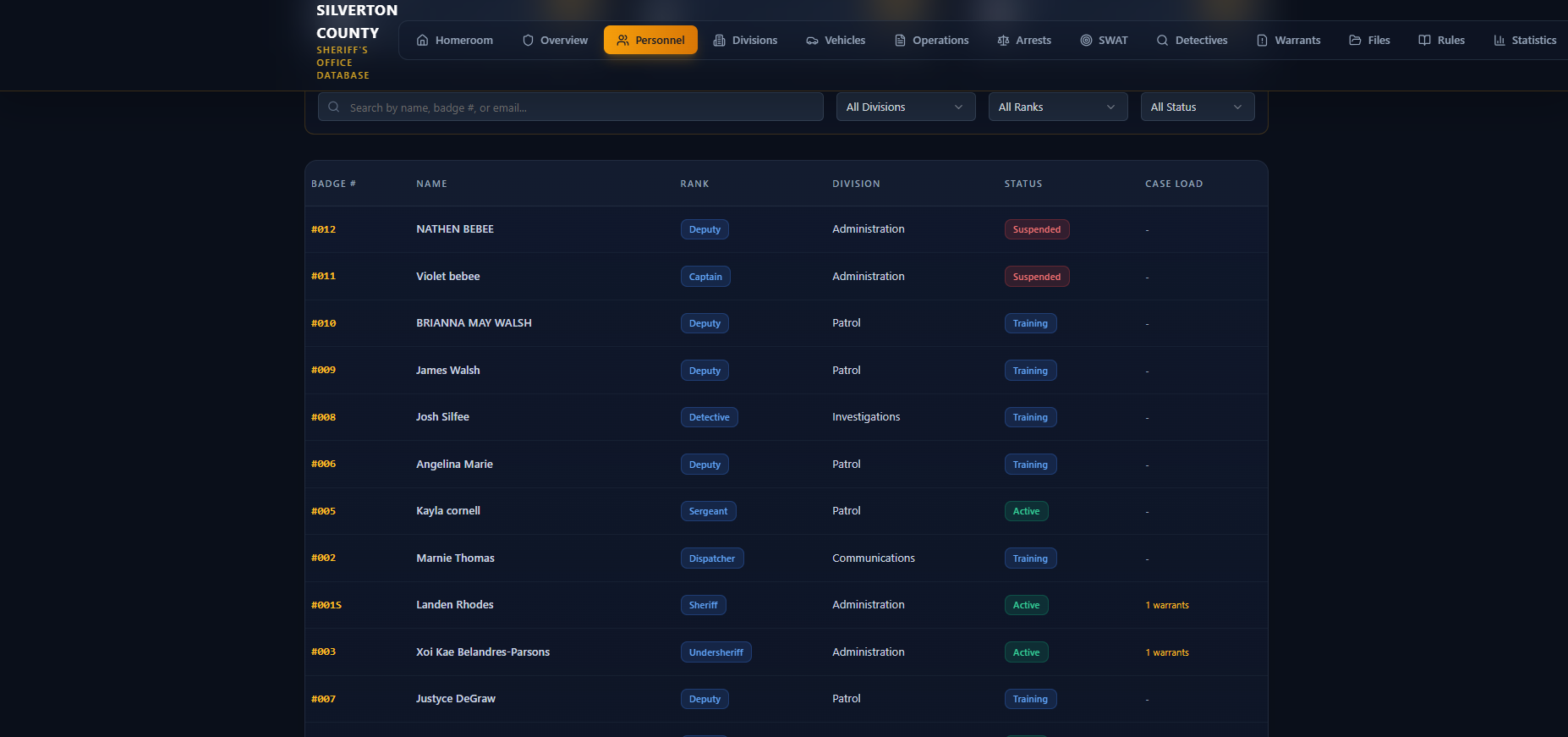Expand the All Status filter dropdown
The height and width of the screenshot is (737, 1568).
[1198, 107]
